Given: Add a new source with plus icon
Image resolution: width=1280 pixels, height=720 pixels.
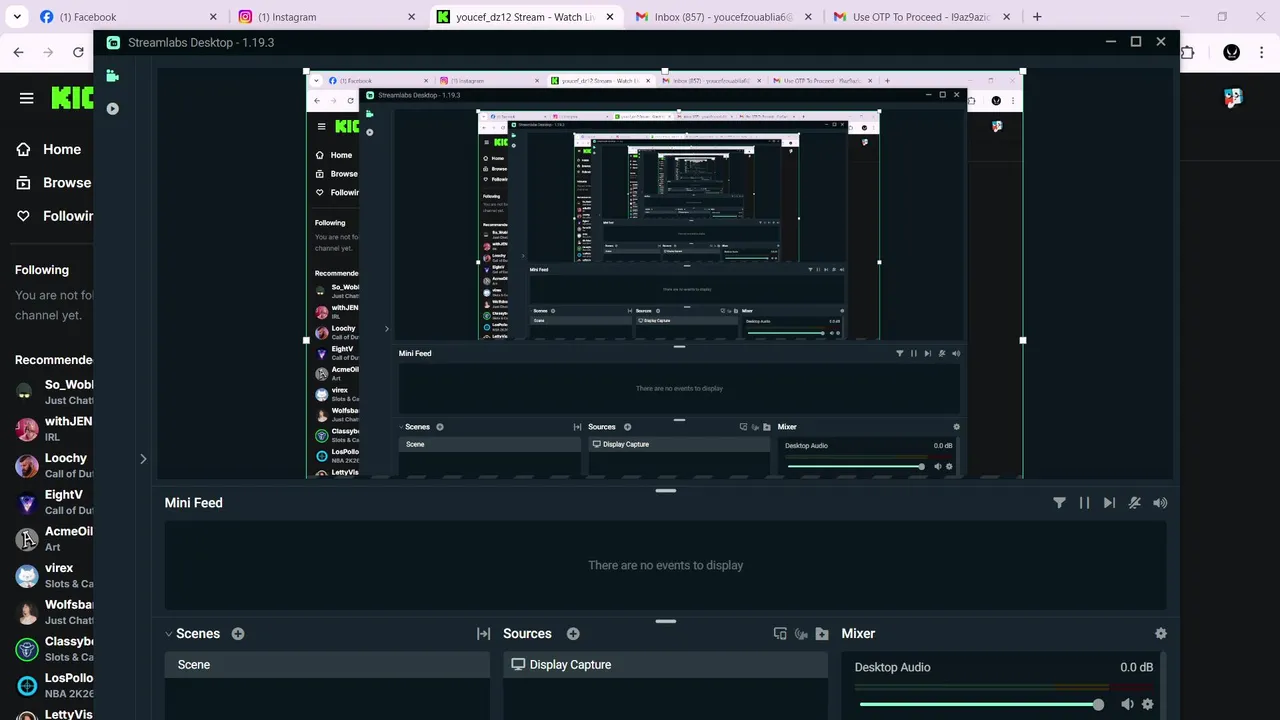Looking at the screenshot, I should [573, 634].
